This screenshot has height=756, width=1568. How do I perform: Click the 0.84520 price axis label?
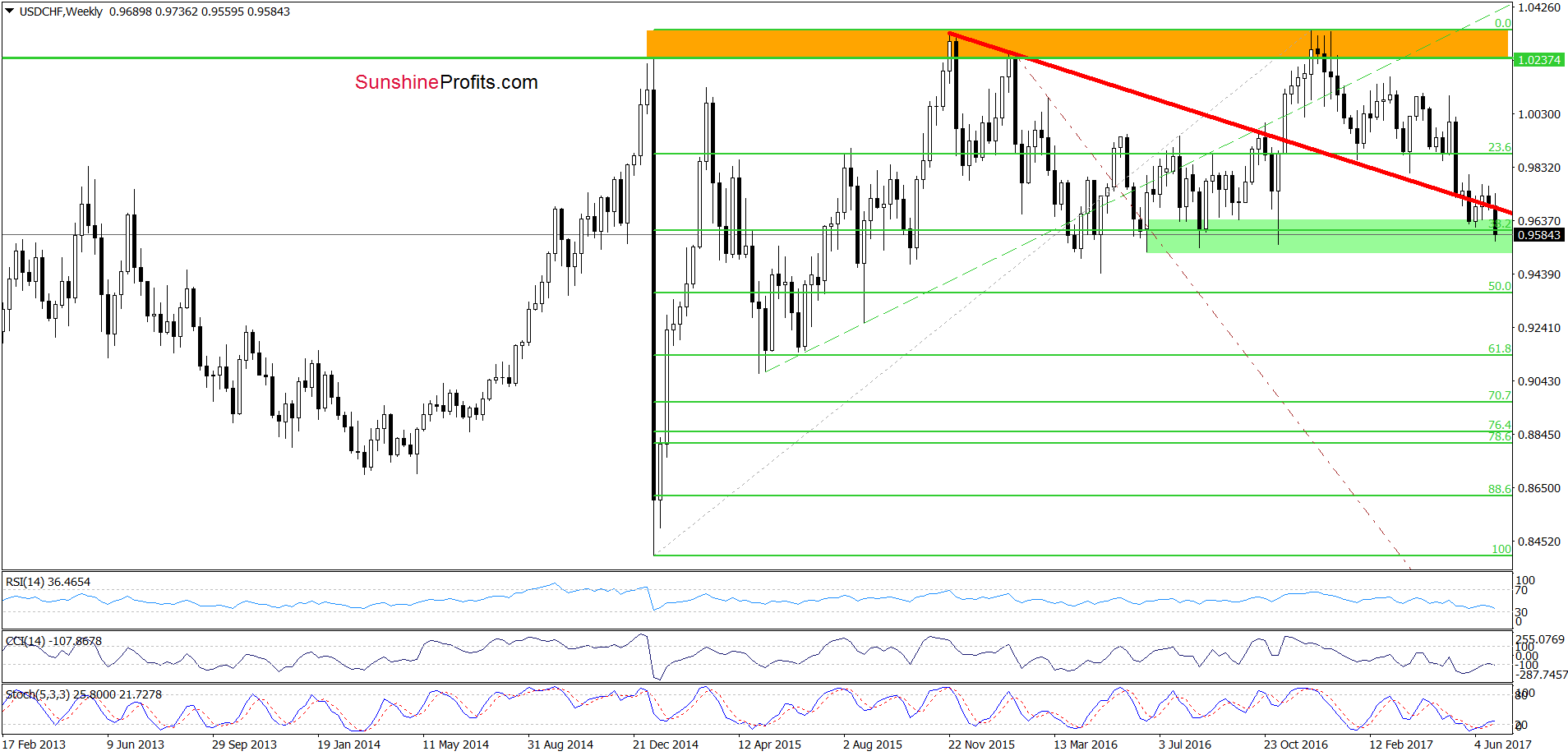coord(1538,542)
